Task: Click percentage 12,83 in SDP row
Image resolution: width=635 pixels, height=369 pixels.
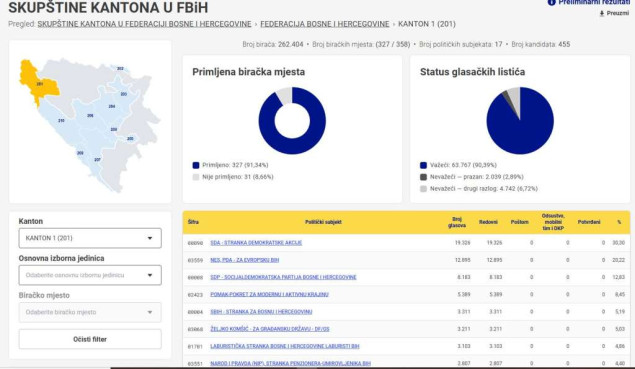Action: click(x=618, y=277)
